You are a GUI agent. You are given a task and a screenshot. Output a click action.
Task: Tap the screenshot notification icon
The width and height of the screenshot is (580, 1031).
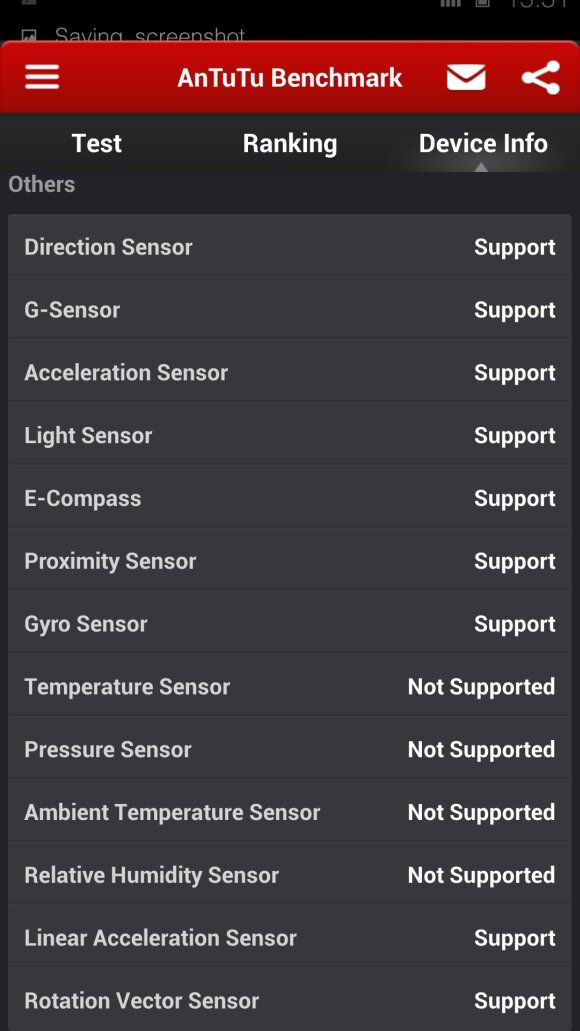tap(28, 36)
